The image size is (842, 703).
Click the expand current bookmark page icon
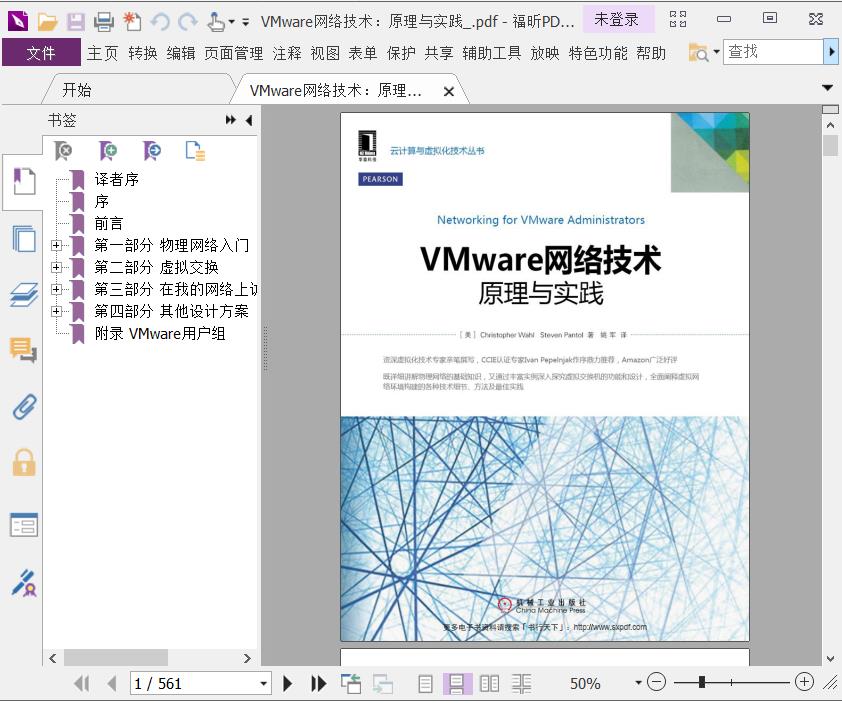pyautogui.click(x=195, y=151)
